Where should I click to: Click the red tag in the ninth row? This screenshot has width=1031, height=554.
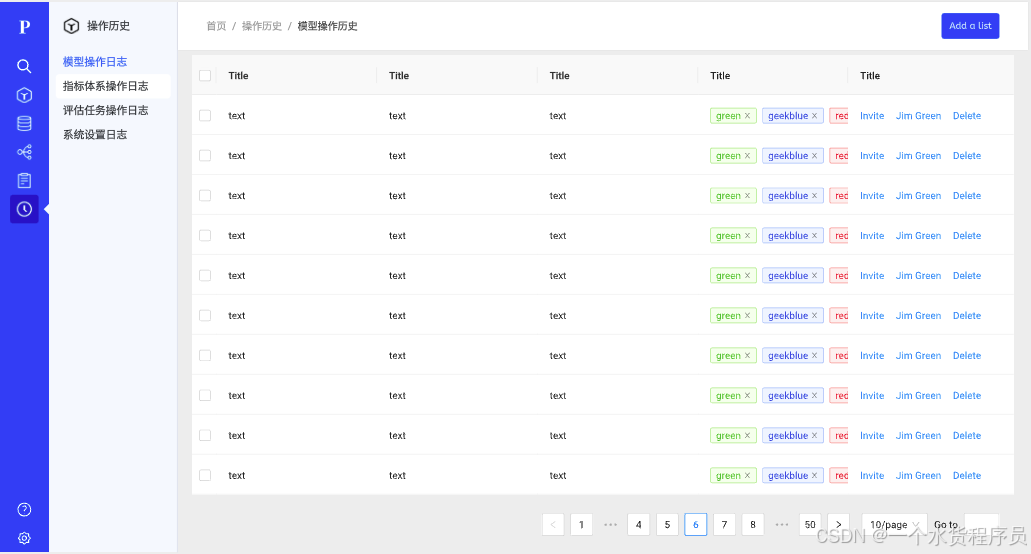pos(839,436)
